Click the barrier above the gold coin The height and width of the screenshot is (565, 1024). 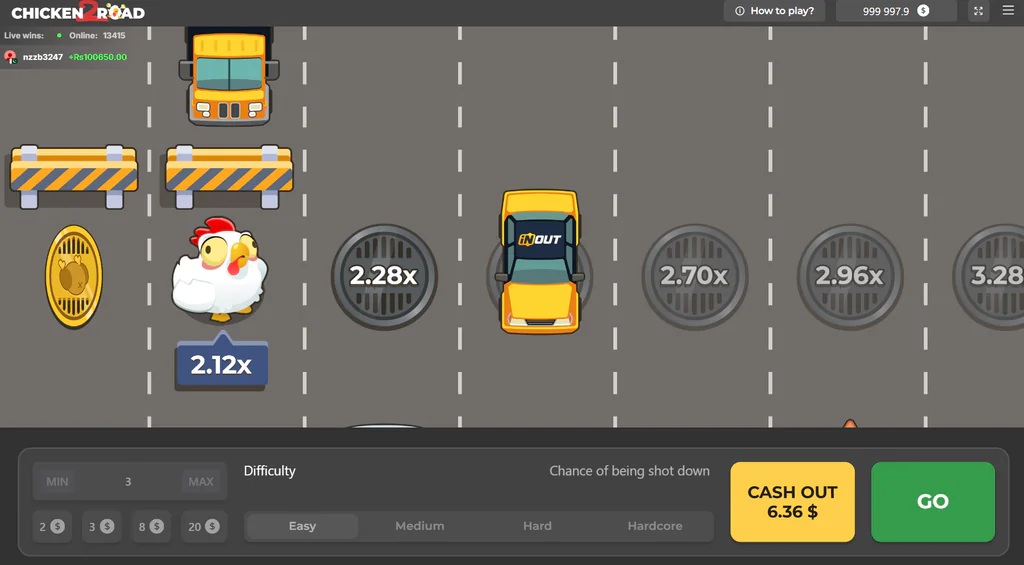[x=74, y=176]
